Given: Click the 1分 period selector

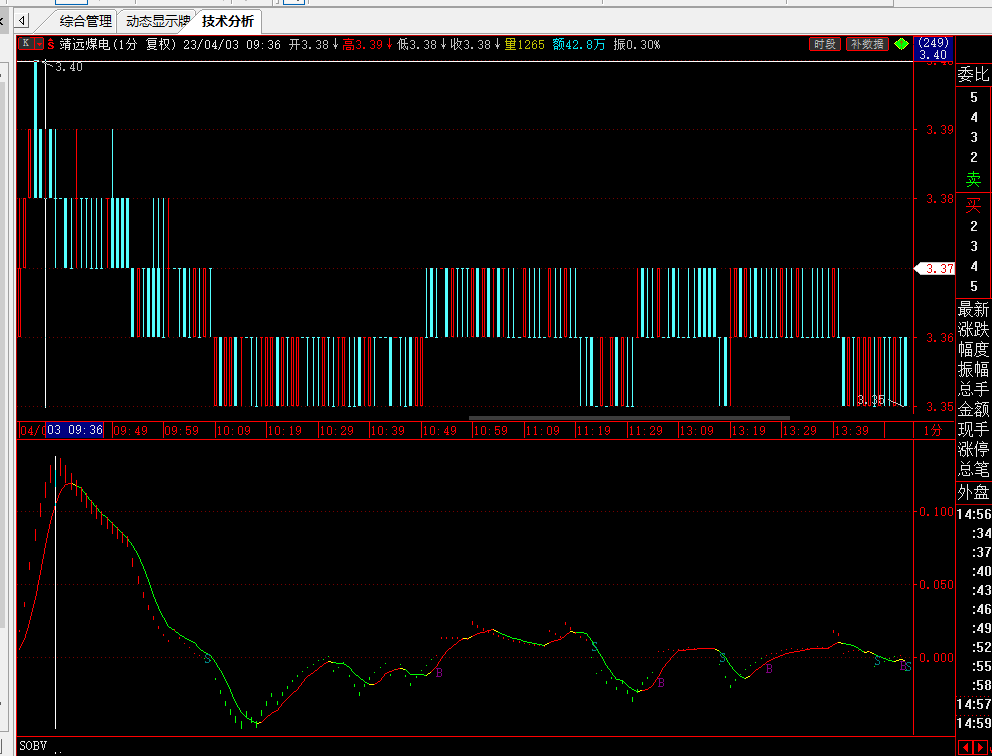Looking at the screenshot, I should tap(933, 430).
